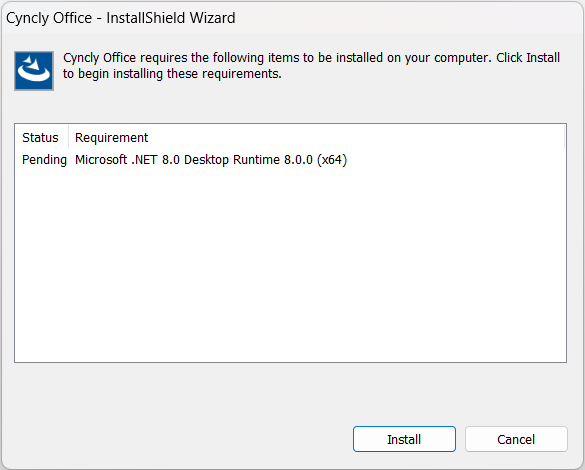
Task: Click the window title 'Cyncly Office - InstallShield Wizard'
Action: pyautogui.click(x=121, y=18)
